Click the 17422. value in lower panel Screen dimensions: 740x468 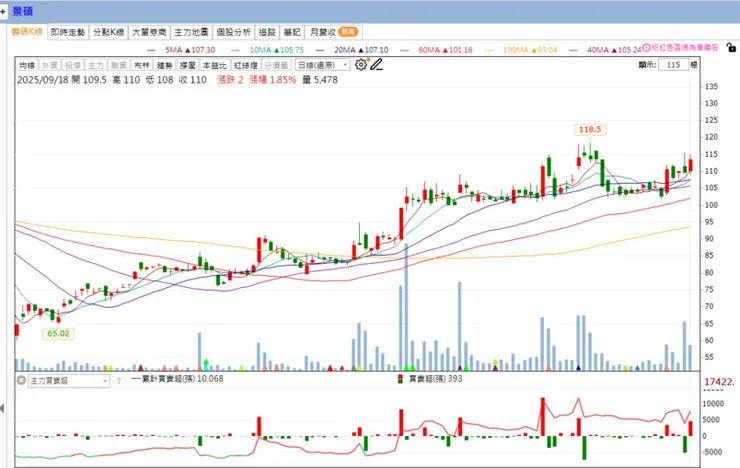coord(719,382)
